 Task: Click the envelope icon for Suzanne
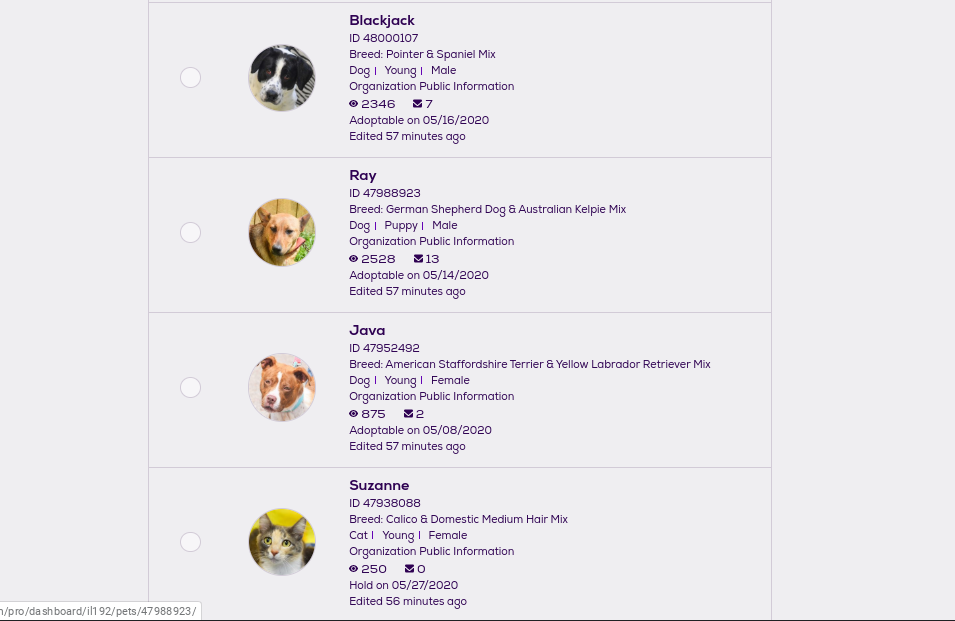(x=409, y=569)
